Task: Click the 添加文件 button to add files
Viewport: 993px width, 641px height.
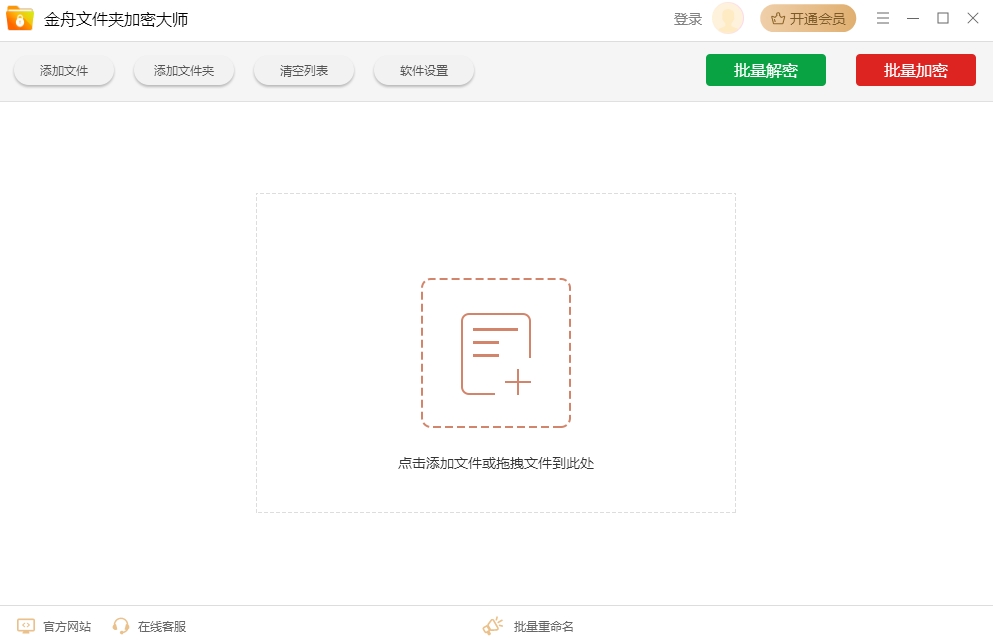Action: 63,70
